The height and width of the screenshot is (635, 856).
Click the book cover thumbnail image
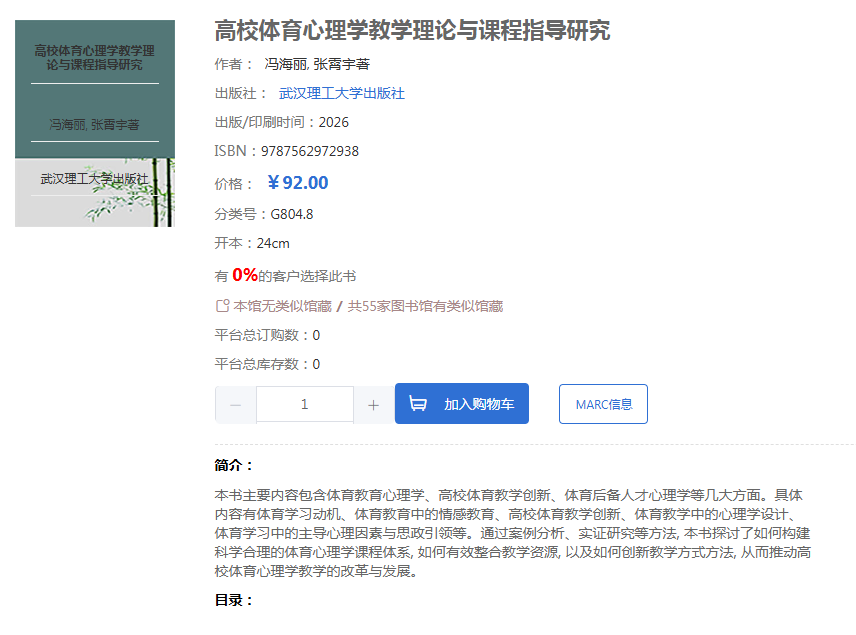tap(95, 123)
